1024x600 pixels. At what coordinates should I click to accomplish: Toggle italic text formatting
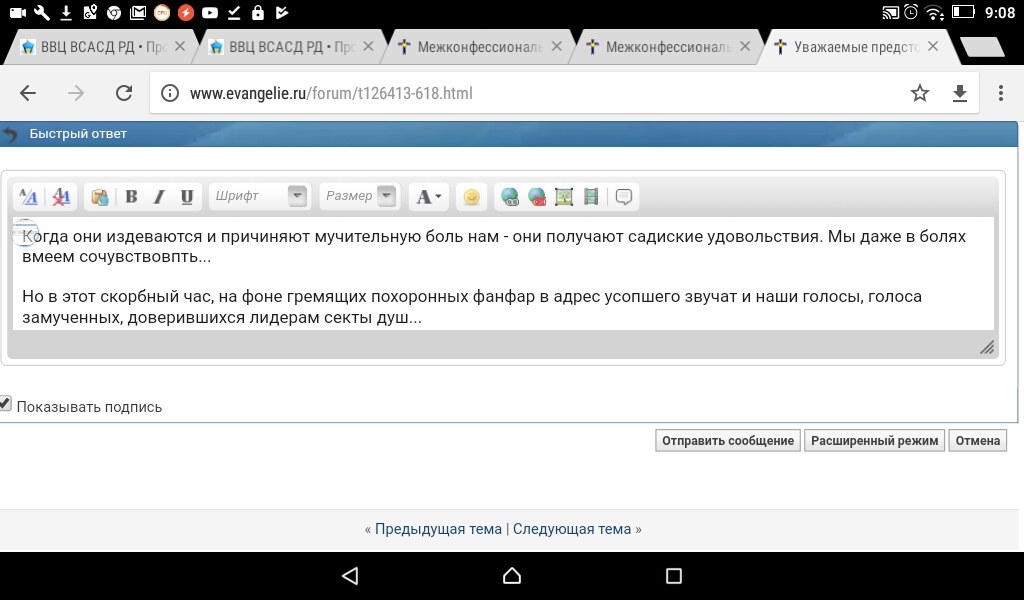tap(158, 197)
